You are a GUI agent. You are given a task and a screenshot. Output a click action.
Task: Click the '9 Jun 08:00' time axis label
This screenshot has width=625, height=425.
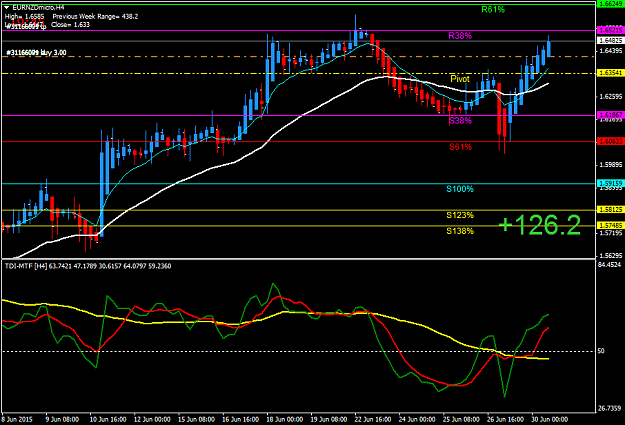pyautogui.click(x=62, y=419)
